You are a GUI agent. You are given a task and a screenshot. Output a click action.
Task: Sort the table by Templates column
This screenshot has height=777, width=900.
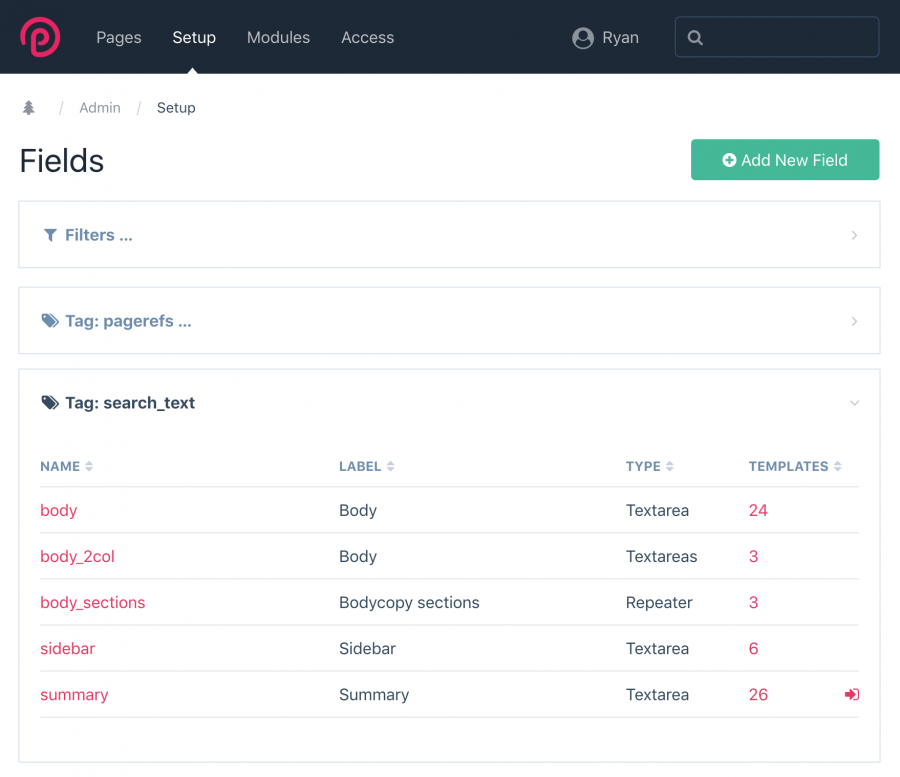pyautogui.click(x=795, y=466)
